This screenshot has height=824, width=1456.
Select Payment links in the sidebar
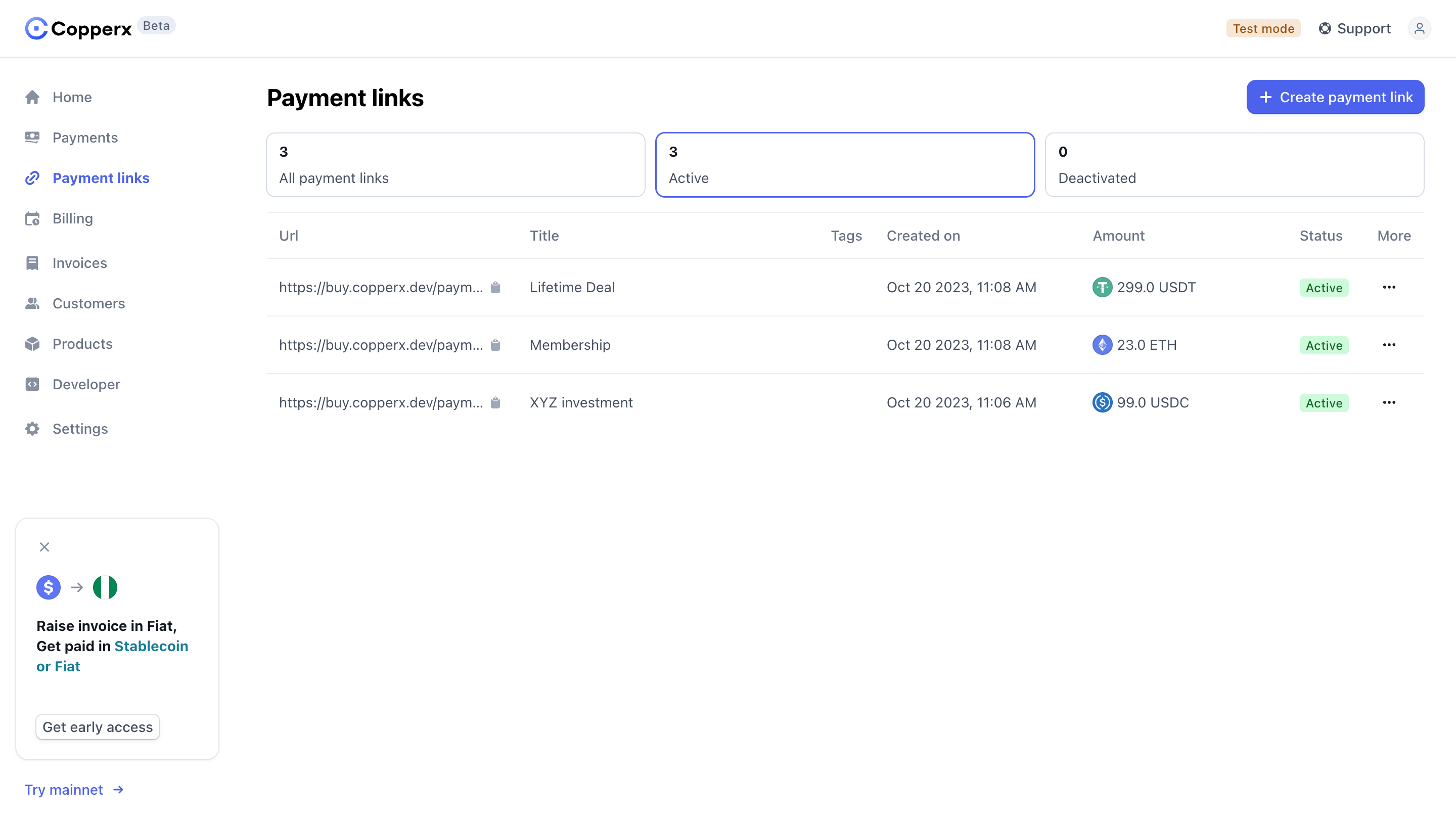(x=87, y=178)
